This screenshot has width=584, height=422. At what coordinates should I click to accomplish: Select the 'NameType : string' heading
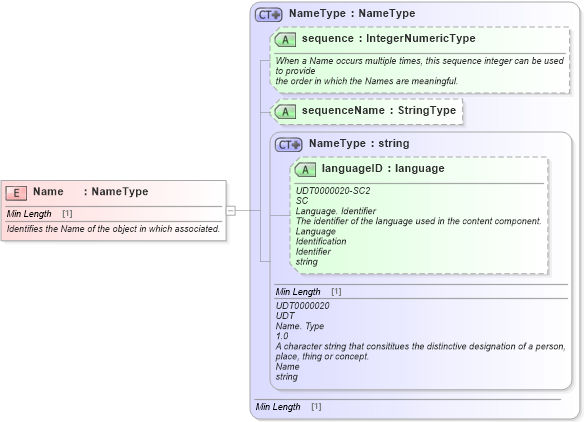coord(359,143)
